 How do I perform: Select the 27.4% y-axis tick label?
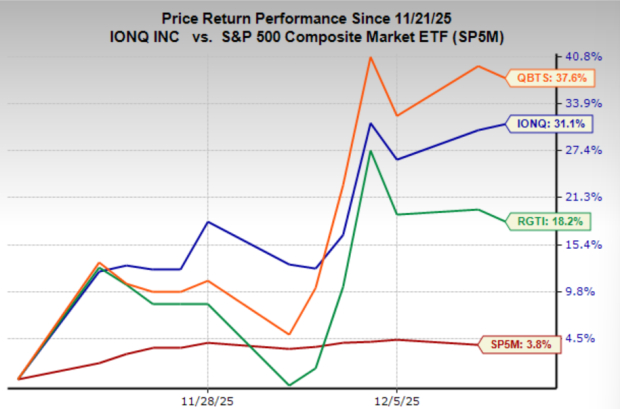(x=583, y=150)
